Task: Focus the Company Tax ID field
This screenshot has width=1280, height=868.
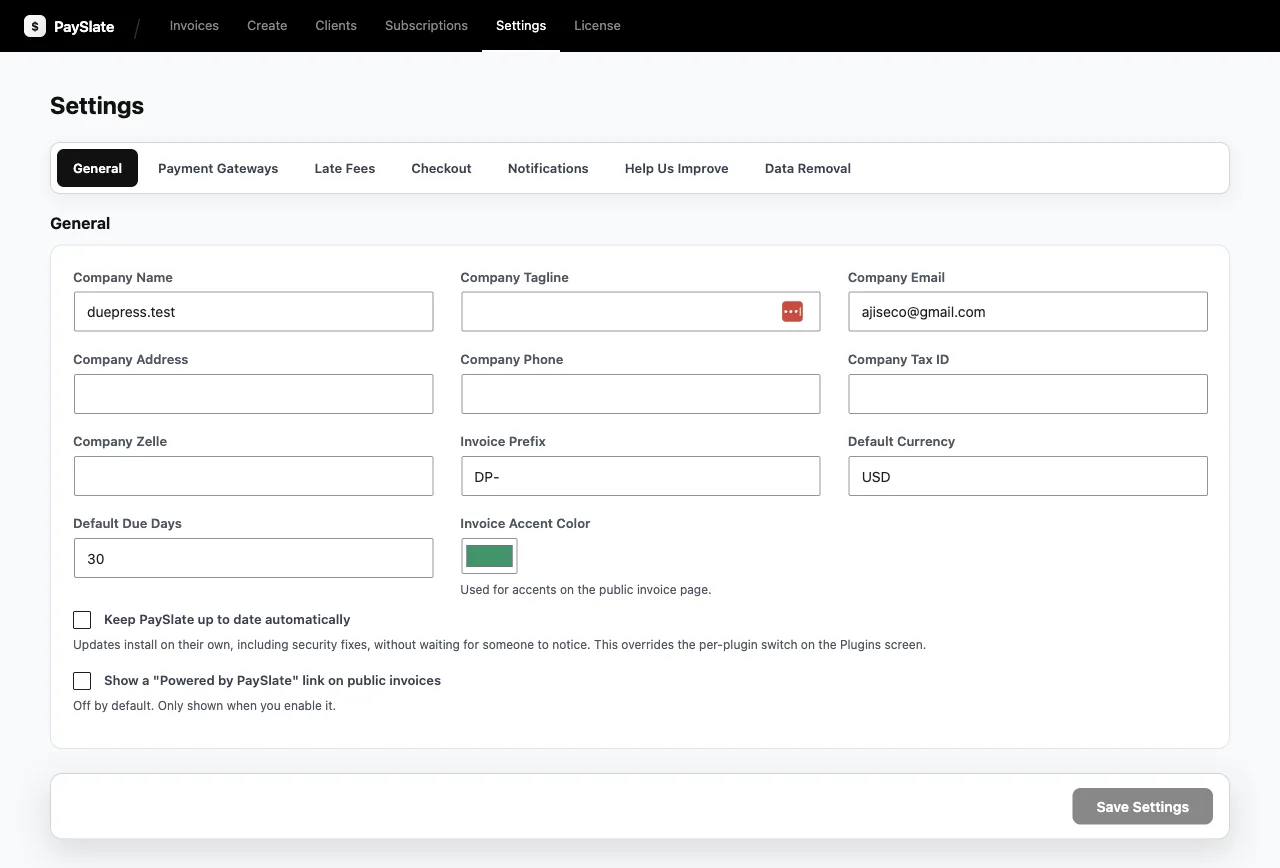Action: [1027, 394]
